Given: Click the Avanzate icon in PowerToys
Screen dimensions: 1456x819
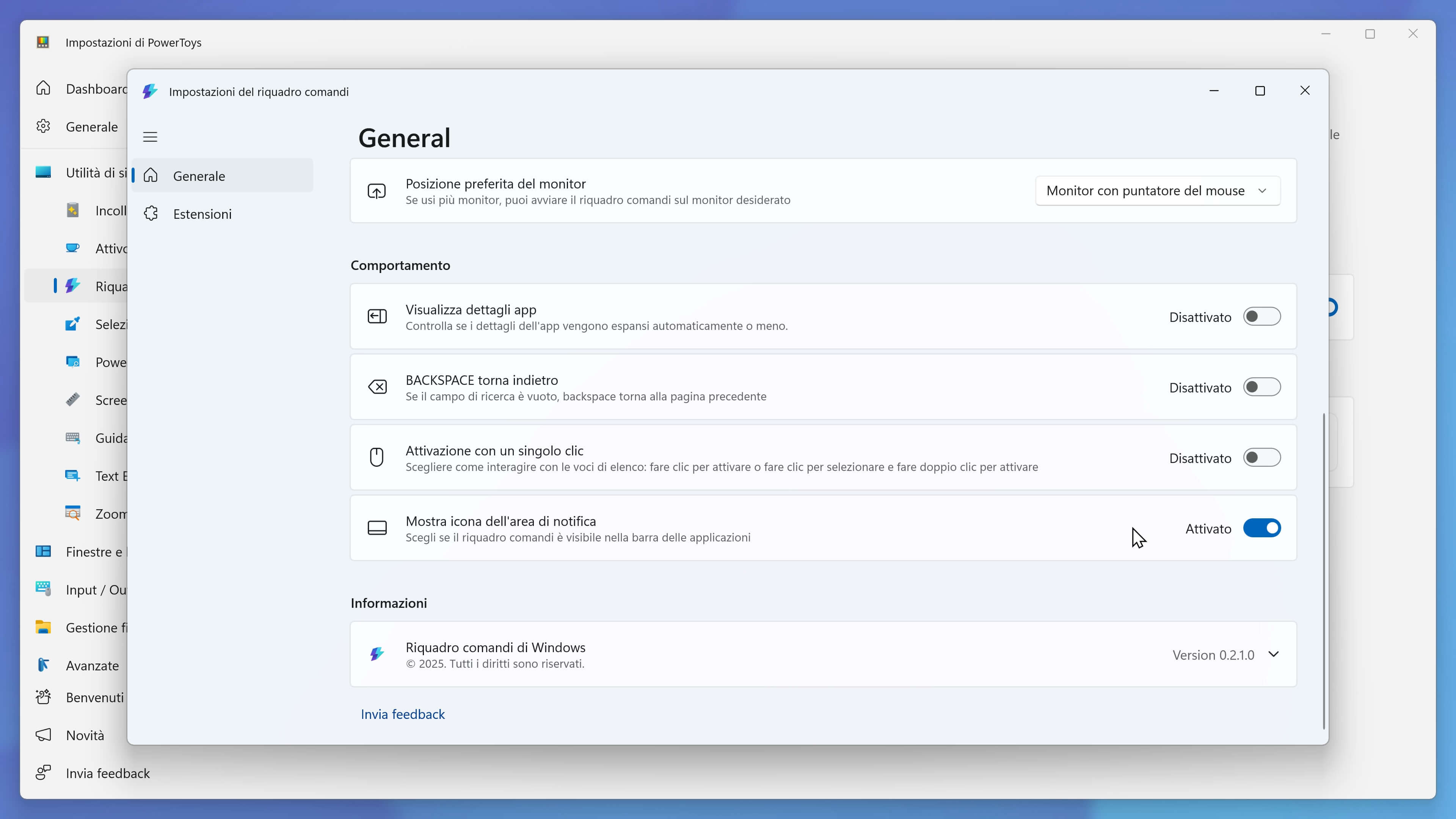Looking at the screenshot, I should (44, 665).
